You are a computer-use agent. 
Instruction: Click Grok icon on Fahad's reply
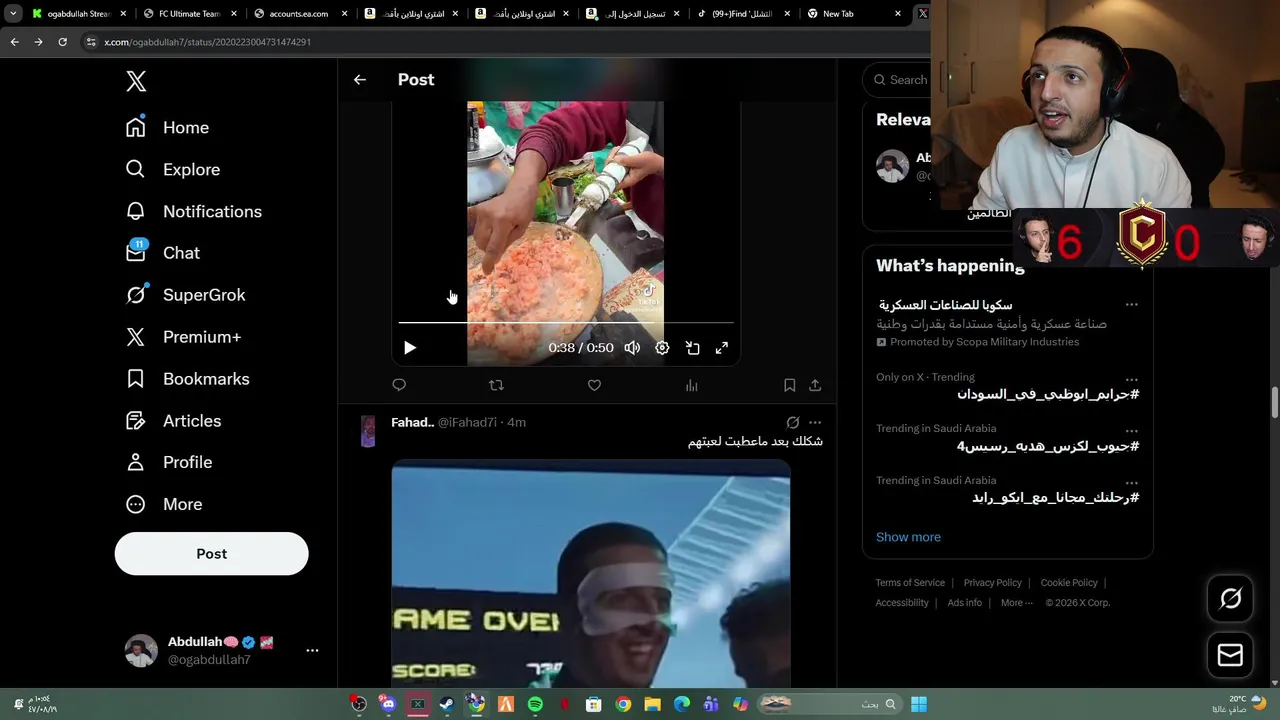tap(792, 422)
